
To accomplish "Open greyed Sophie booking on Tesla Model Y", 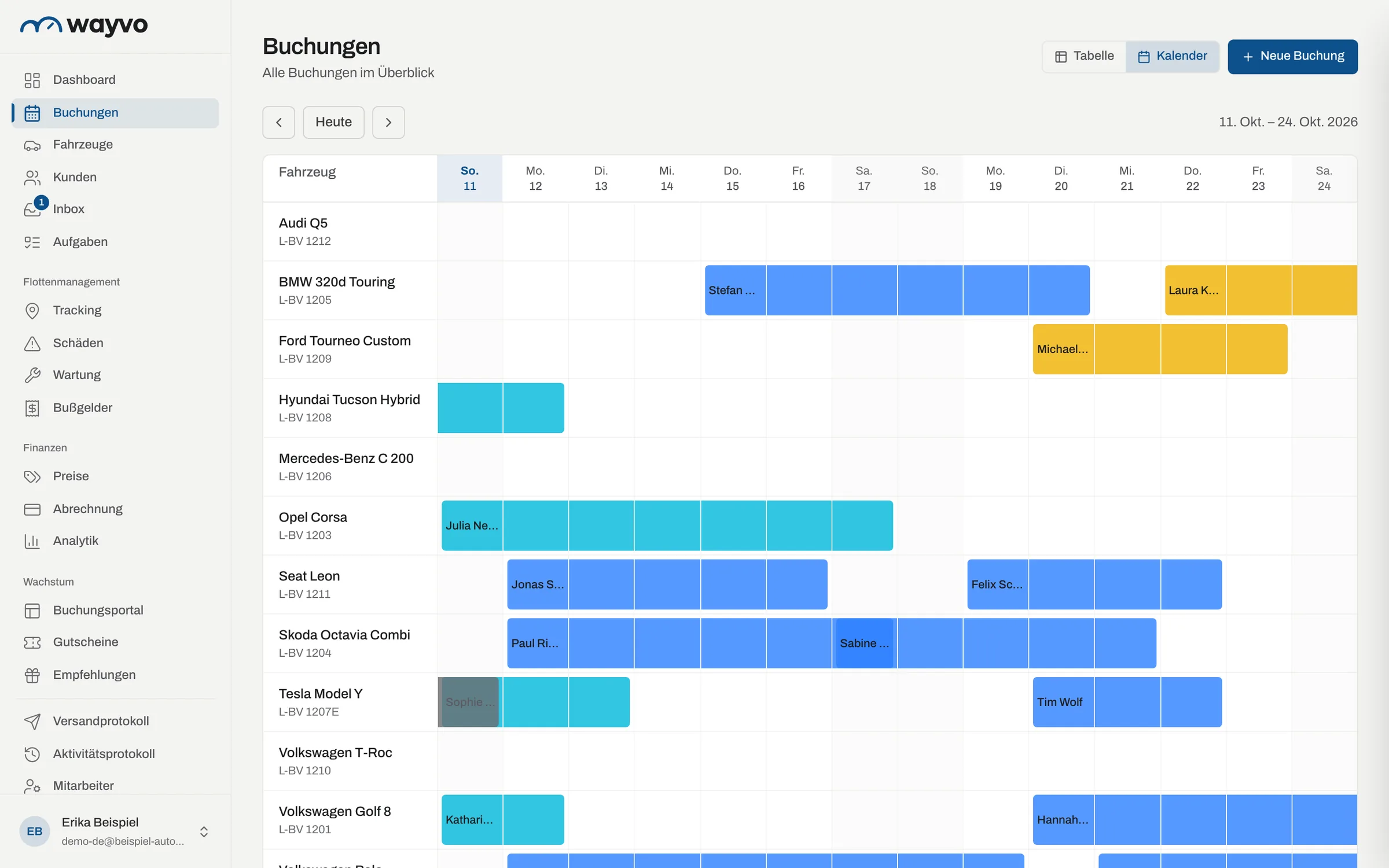I will coord(469,702).
